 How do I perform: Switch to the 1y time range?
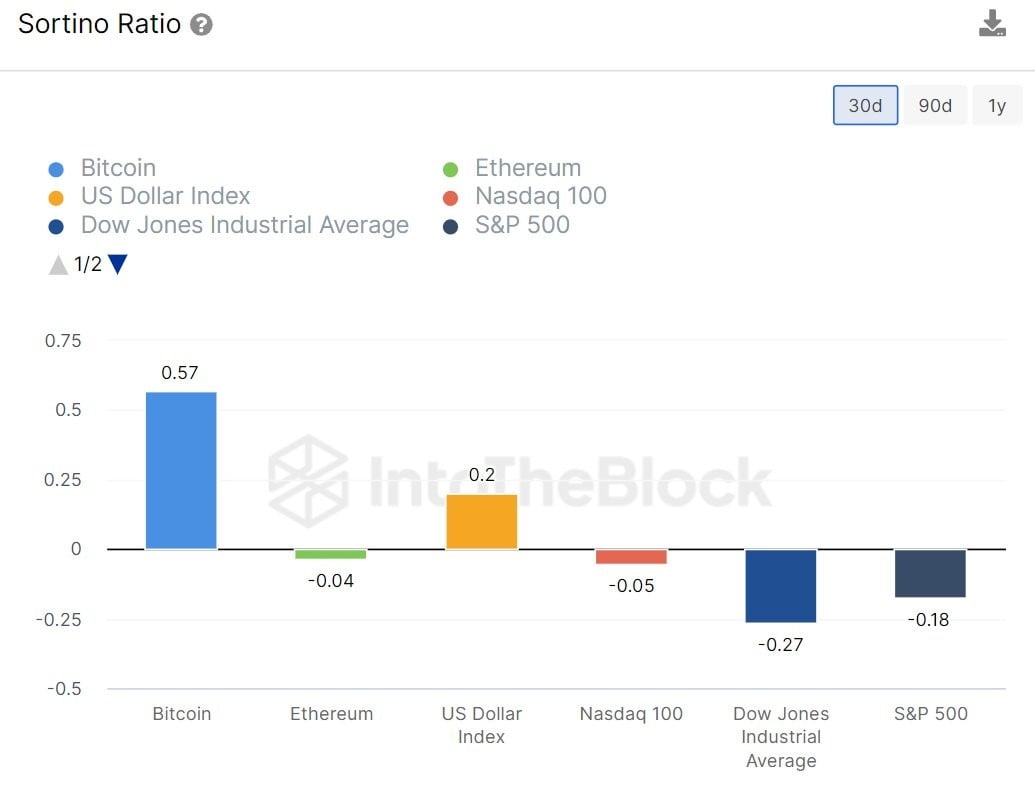997,105
